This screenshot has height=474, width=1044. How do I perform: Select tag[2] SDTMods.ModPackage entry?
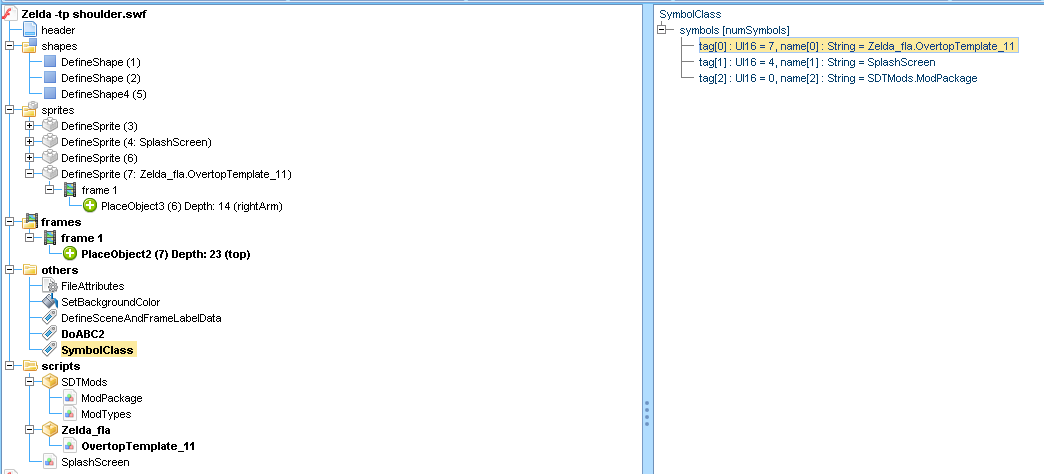[x=838, y=78]
